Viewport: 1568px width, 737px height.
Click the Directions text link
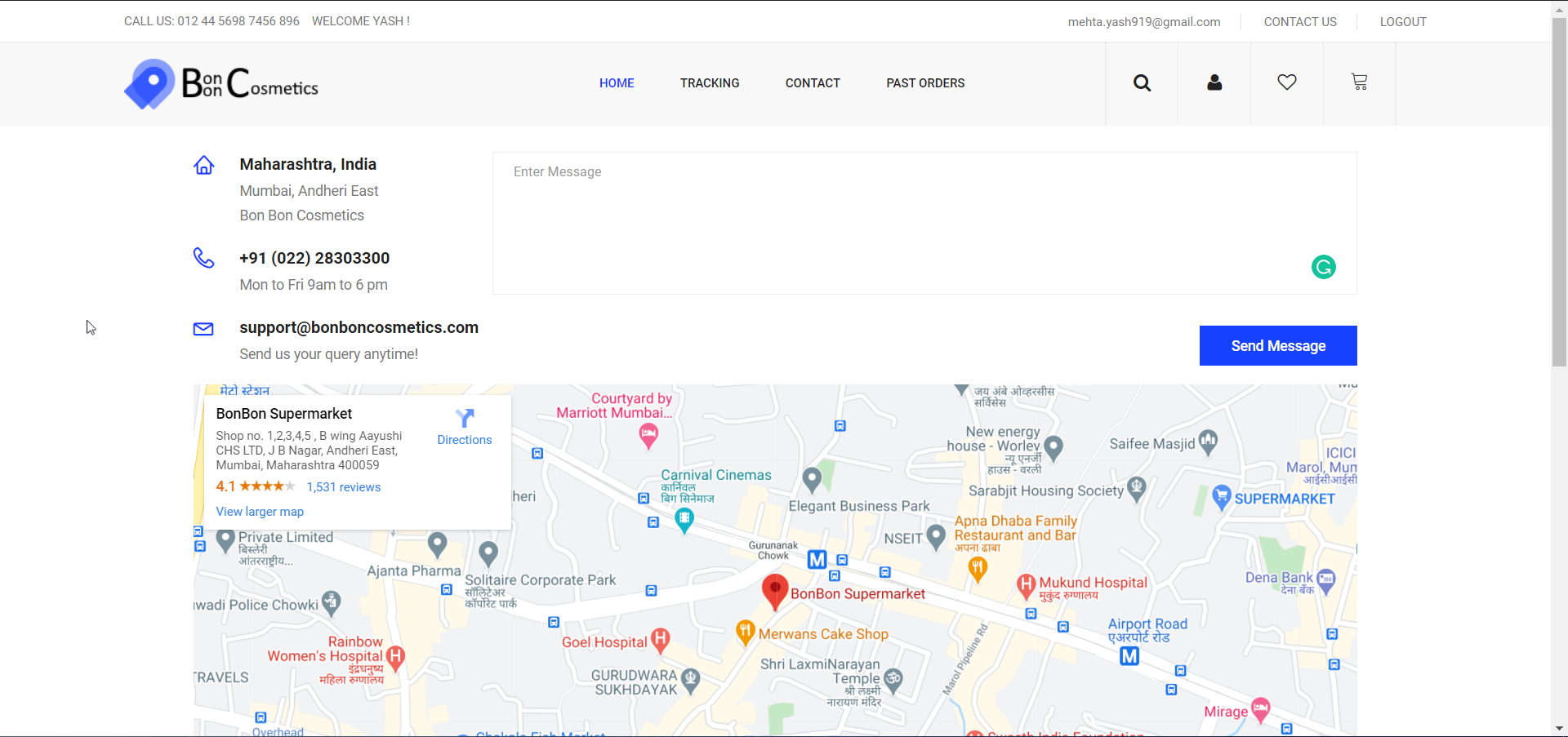[x=465, y=440]
